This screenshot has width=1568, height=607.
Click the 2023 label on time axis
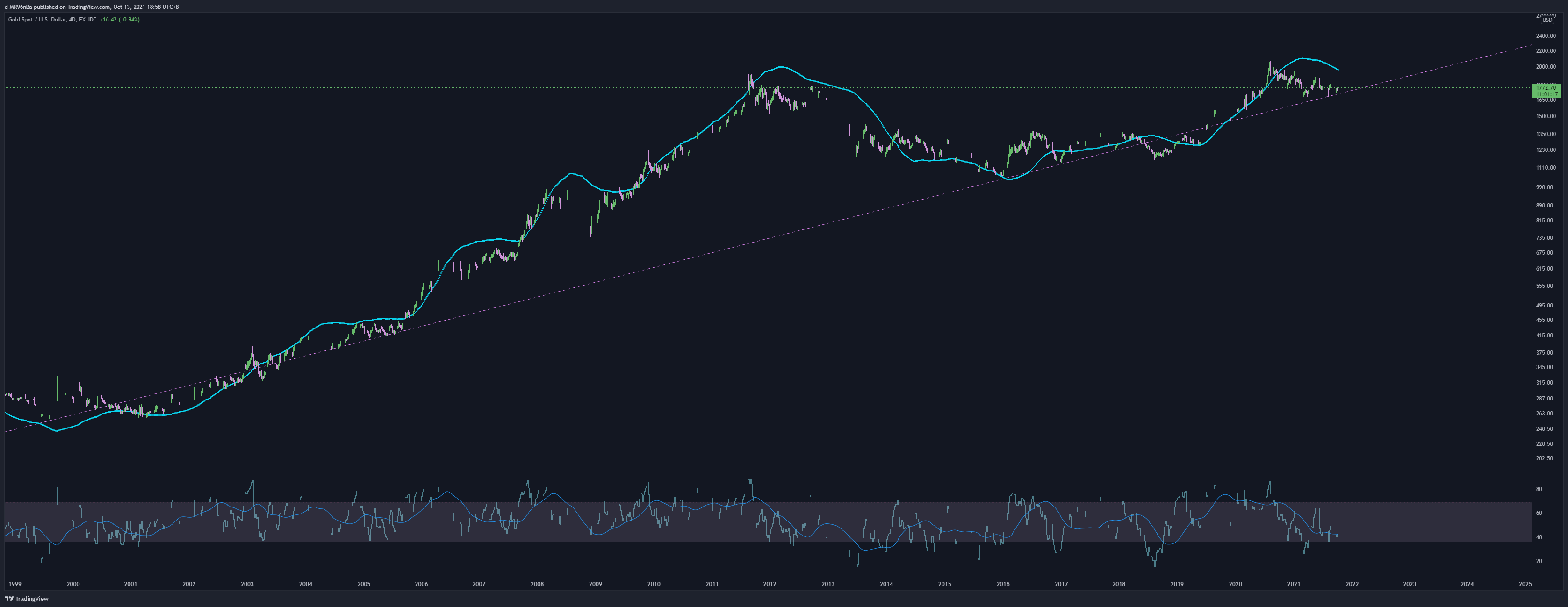pyautogui.click(x=1410, y=585)
